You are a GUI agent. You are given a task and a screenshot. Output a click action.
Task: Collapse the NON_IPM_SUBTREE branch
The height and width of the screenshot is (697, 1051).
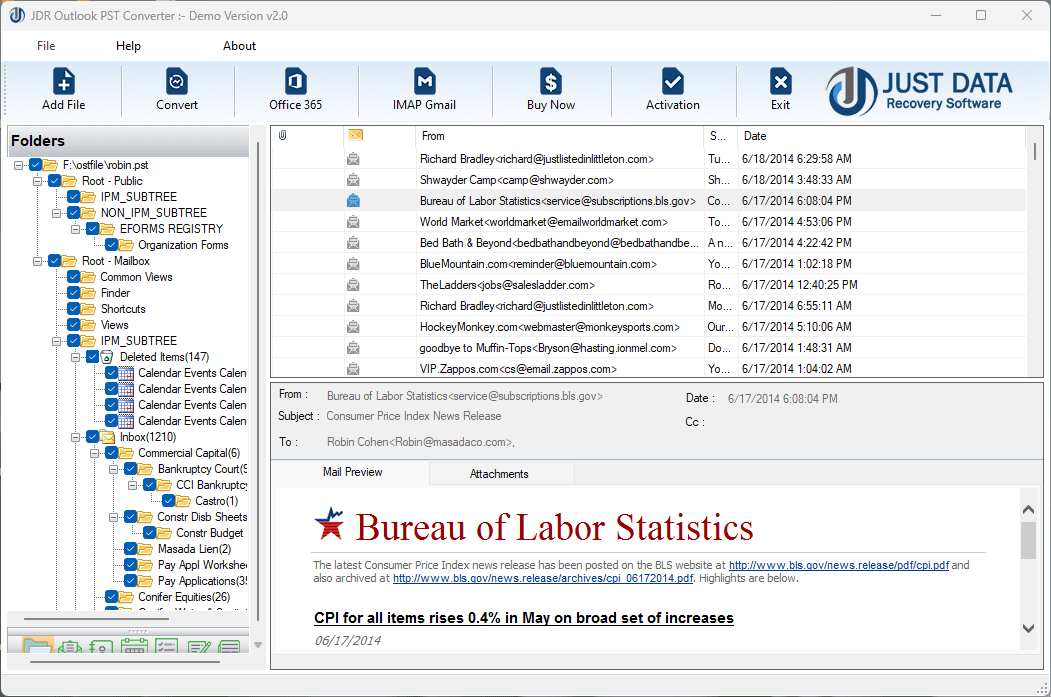[56, 213]
